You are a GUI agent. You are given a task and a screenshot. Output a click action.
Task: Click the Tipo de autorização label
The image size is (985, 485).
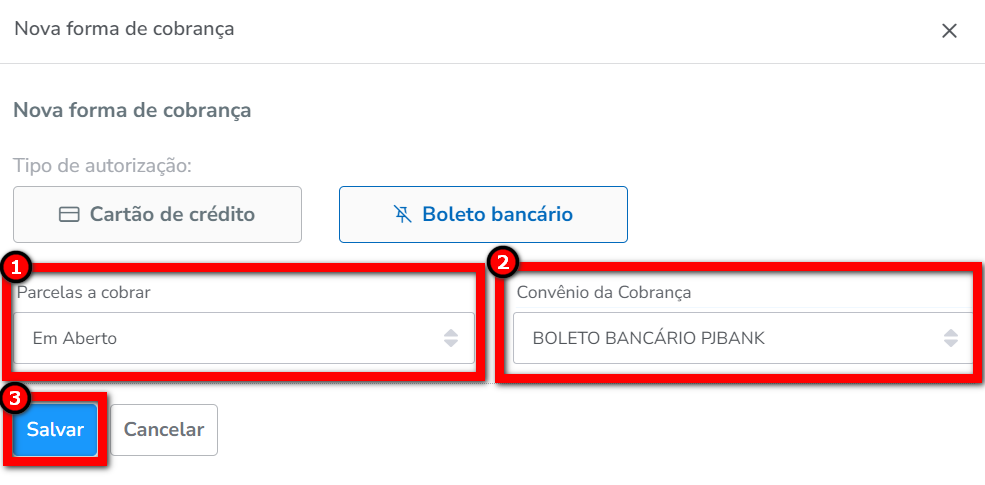[x=102, y=164]
